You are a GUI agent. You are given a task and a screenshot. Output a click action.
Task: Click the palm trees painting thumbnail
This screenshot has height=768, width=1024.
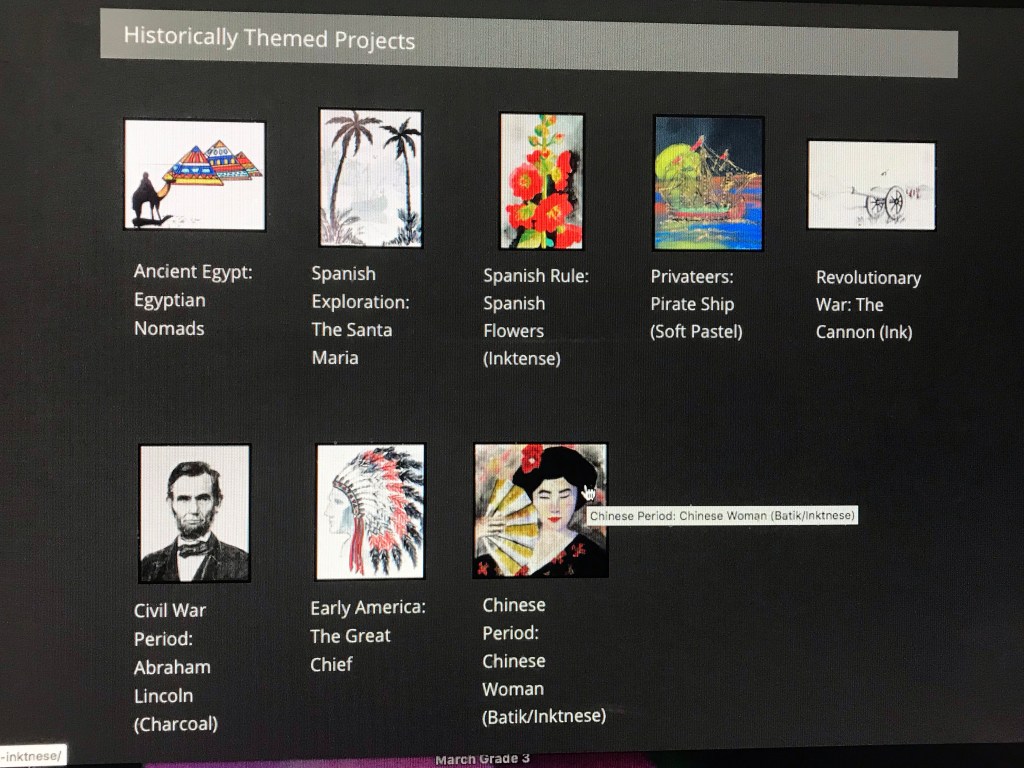click(370, 178)
